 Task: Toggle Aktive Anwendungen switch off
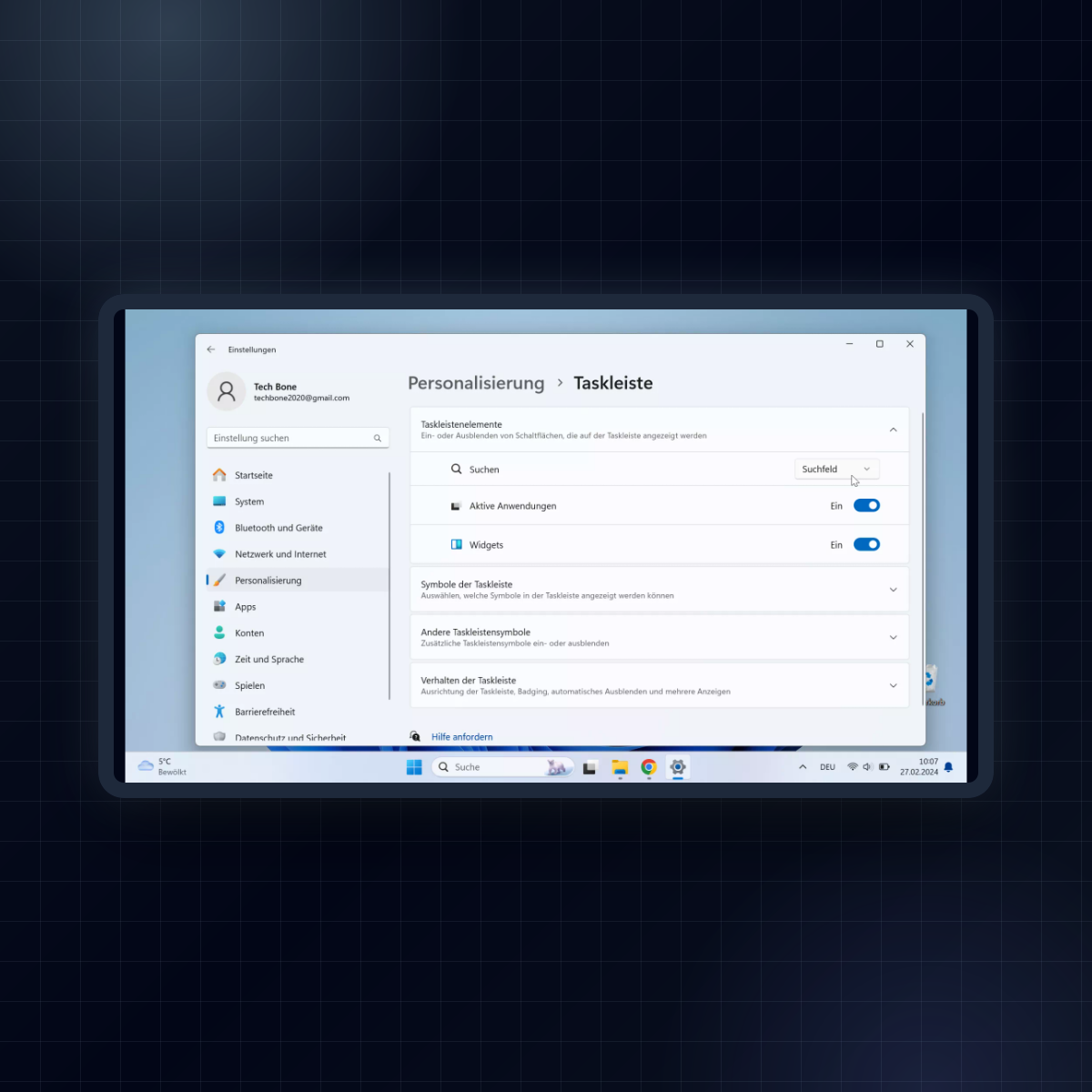pyautogui.click(x=866, y=506)
